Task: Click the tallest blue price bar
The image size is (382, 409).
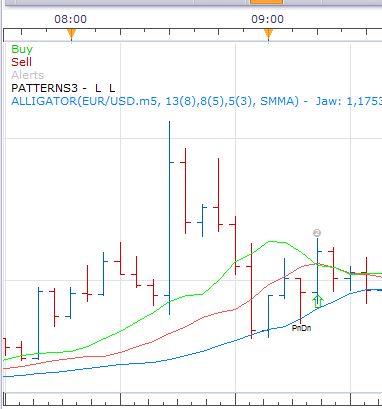Action: pyautogui.click(x=170, y=218)
